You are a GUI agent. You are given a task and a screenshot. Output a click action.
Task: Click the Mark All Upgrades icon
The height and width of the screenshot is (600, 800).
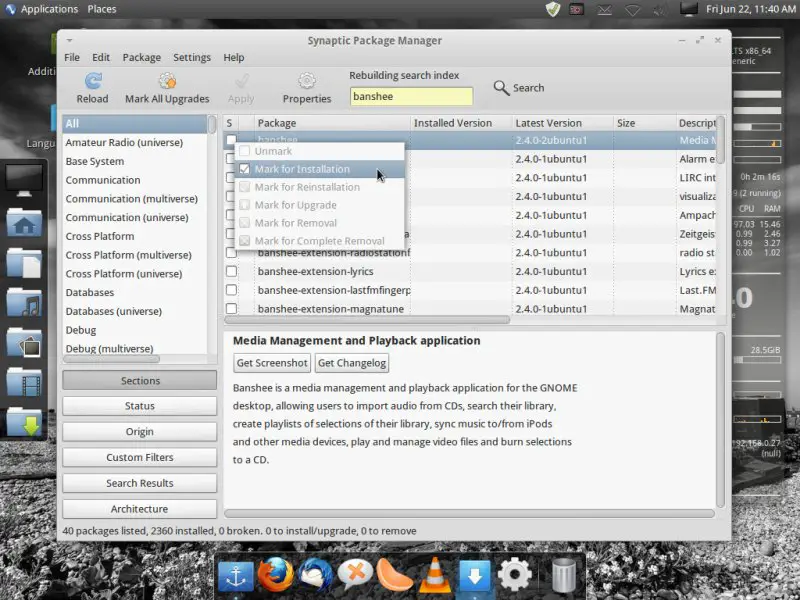(167, 81)
